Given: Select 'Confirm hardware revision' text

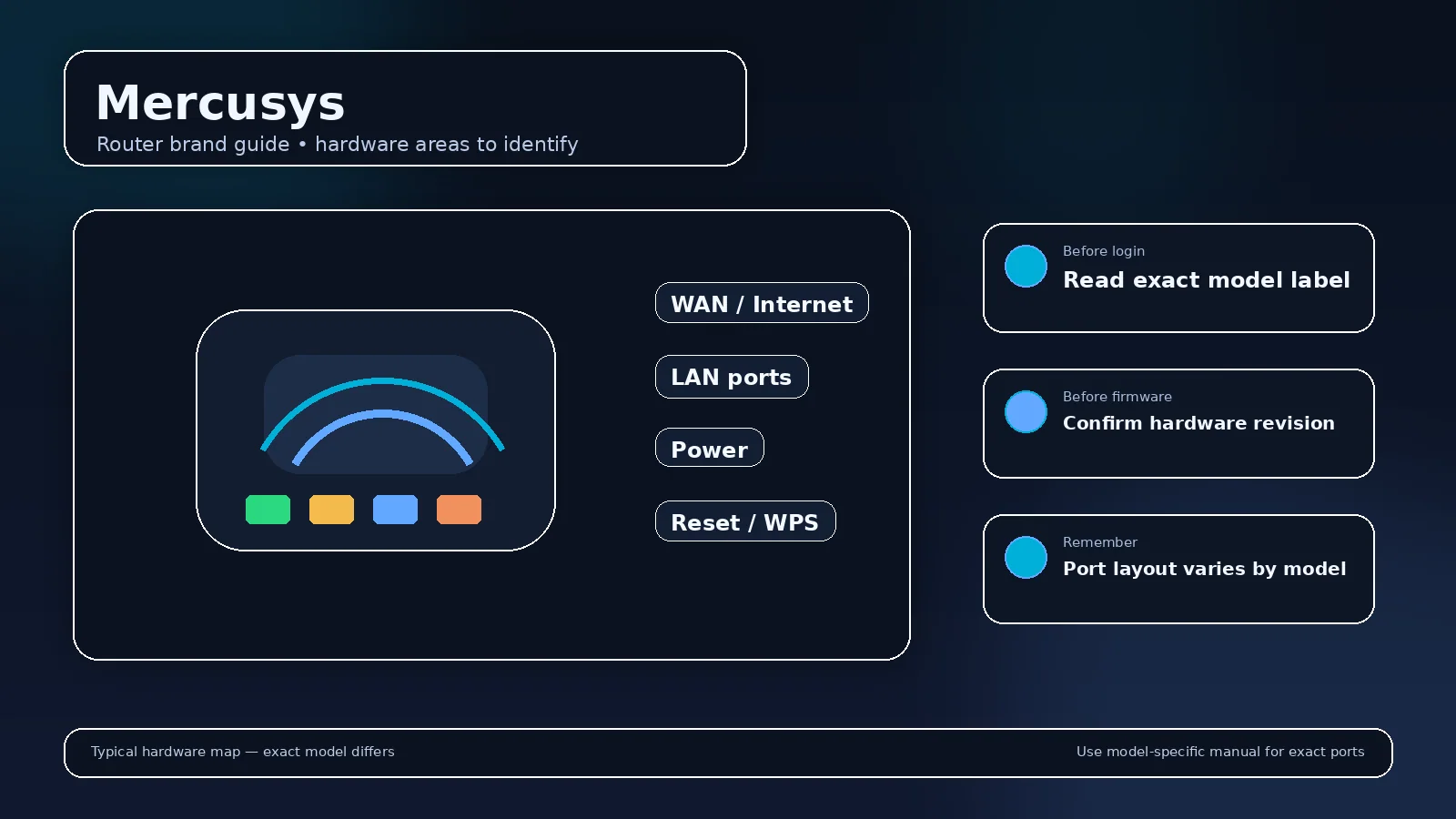Looking at the screenshot, I should [x=1198, y=423].
